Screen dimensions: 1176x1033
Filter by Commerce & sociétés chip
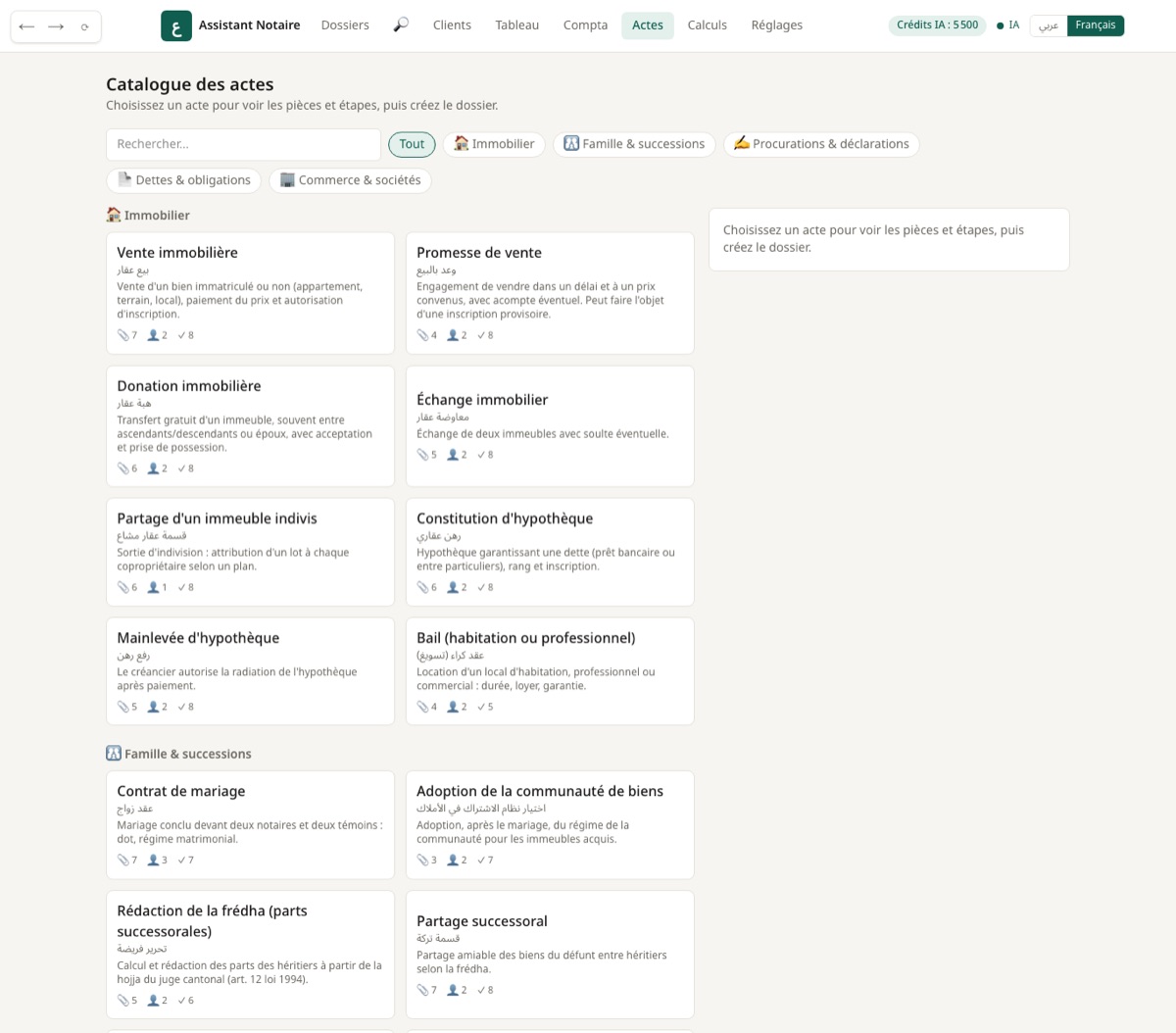[350, 180]
